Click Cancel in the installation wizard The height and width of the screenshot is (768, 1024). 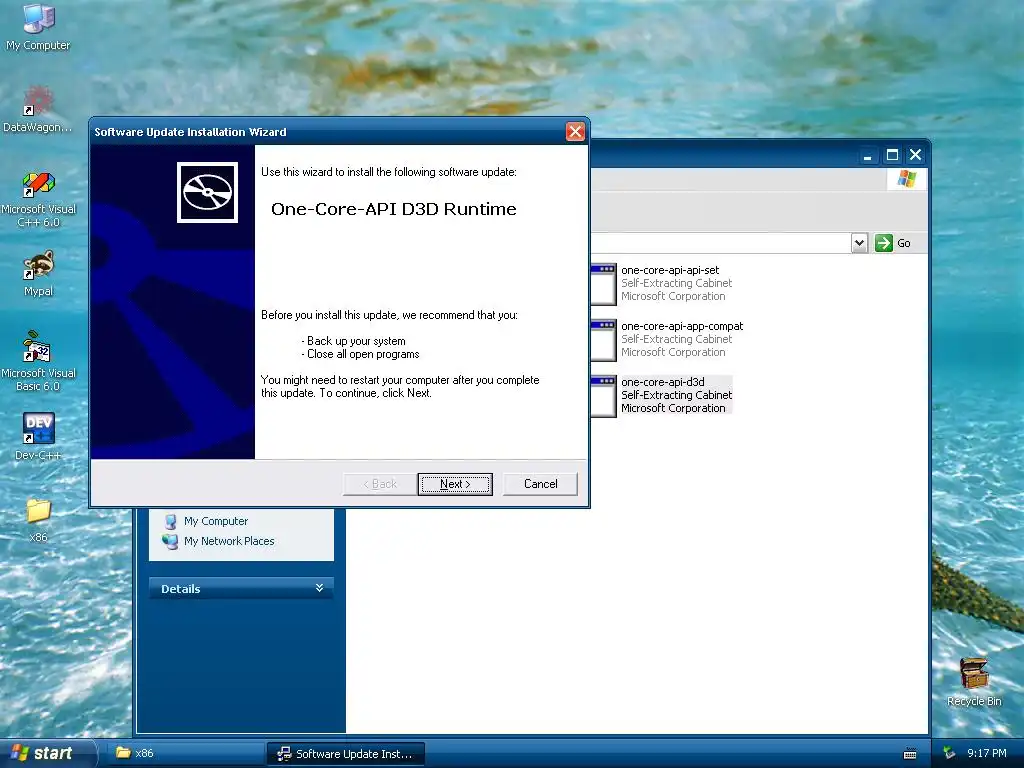point(540,484)
